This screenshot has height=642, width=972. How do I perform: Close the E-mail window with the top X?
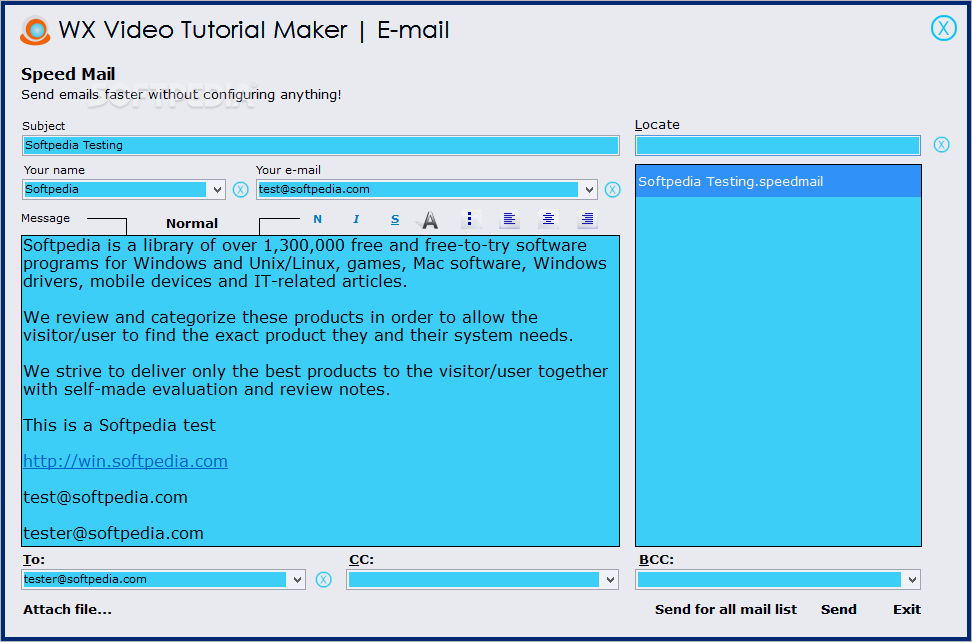tap(943, 28)
